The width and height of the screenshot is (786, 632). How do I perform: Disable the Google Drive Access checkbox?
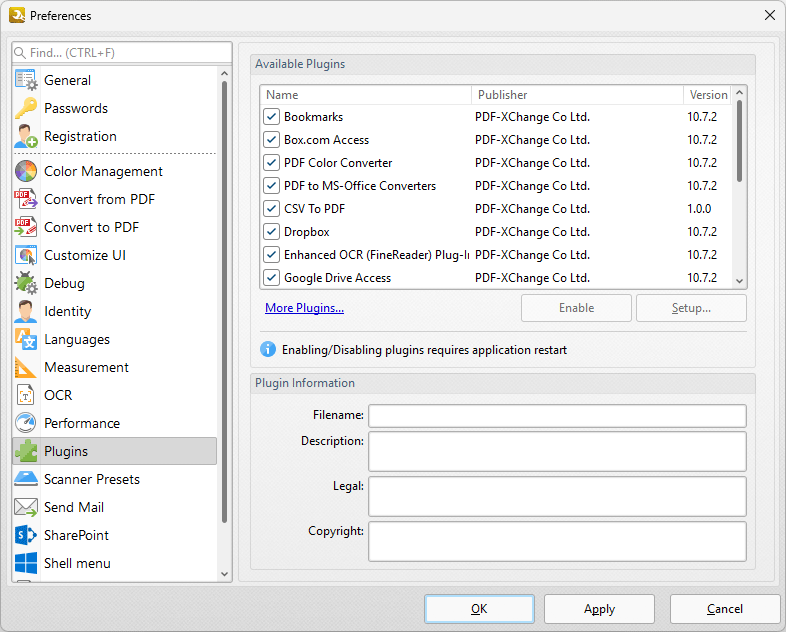(x=271, y=278)
